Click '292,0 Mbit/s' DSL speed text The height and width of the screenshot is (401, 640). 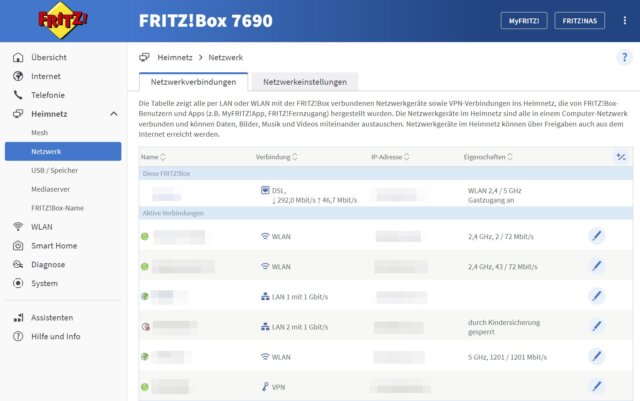(x=297, y=200)
